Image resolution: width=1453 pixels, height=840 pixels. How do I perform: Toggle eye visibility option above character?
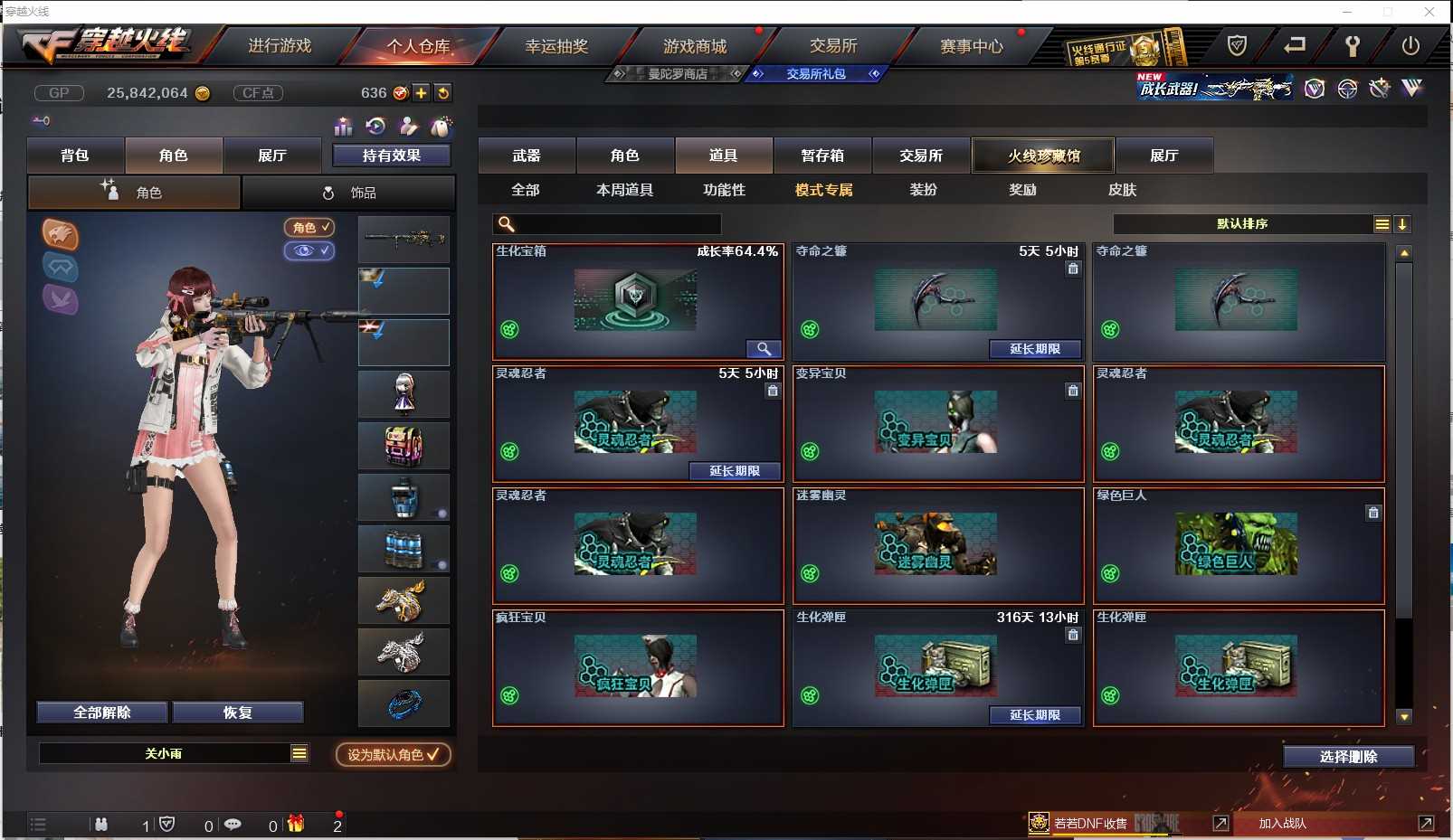point(309,250)
